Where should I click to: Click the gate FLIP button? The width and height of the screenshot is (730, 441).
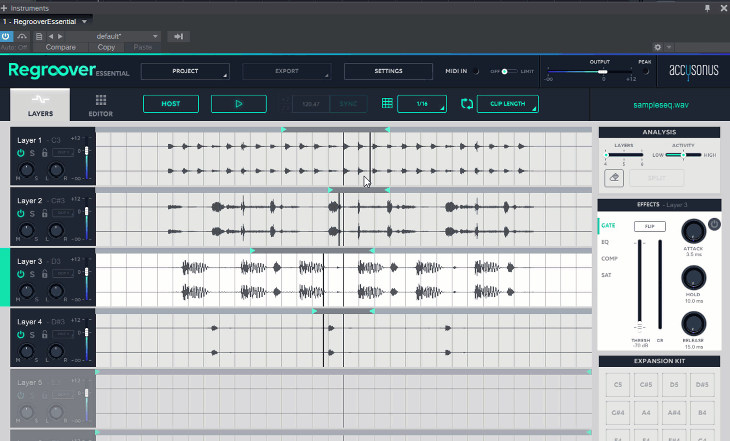tap(649, 226)
